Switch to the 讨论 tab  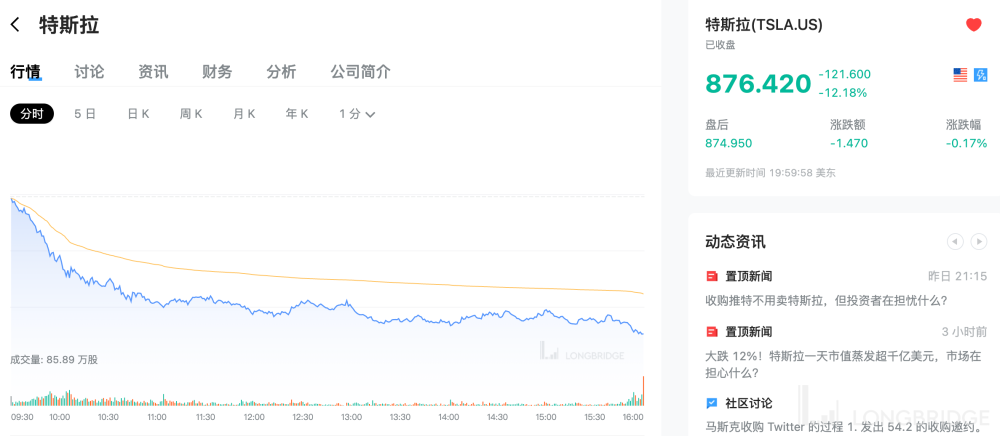point(89,72)
